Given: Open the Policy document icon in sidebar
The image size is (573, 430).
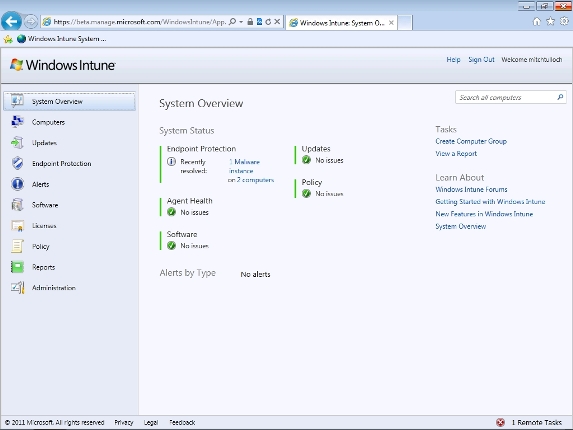Looking at the screenshot, I should click(17, 246).
